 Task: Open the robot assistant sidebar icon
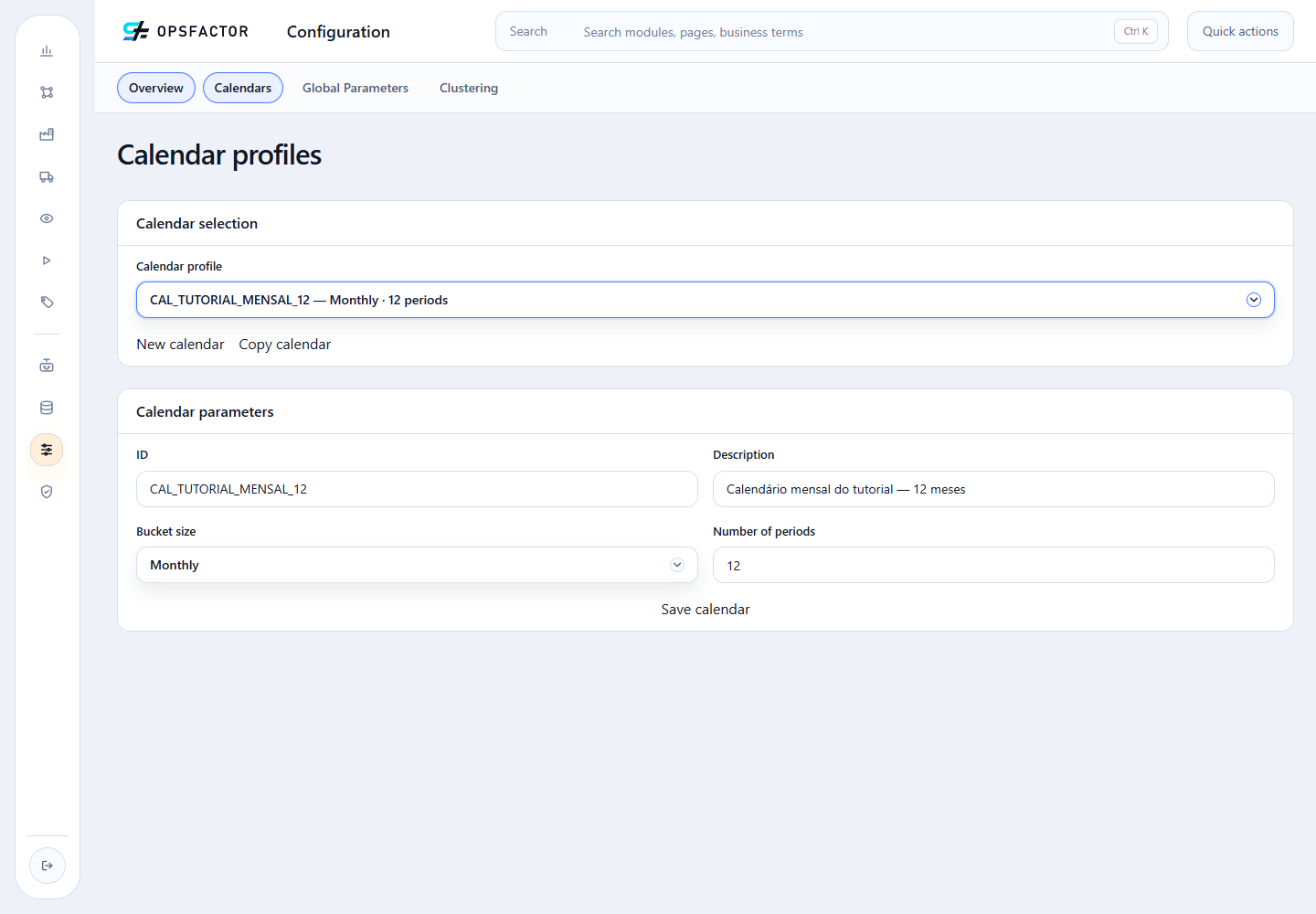pyautogui.click(x=47, y=366)
